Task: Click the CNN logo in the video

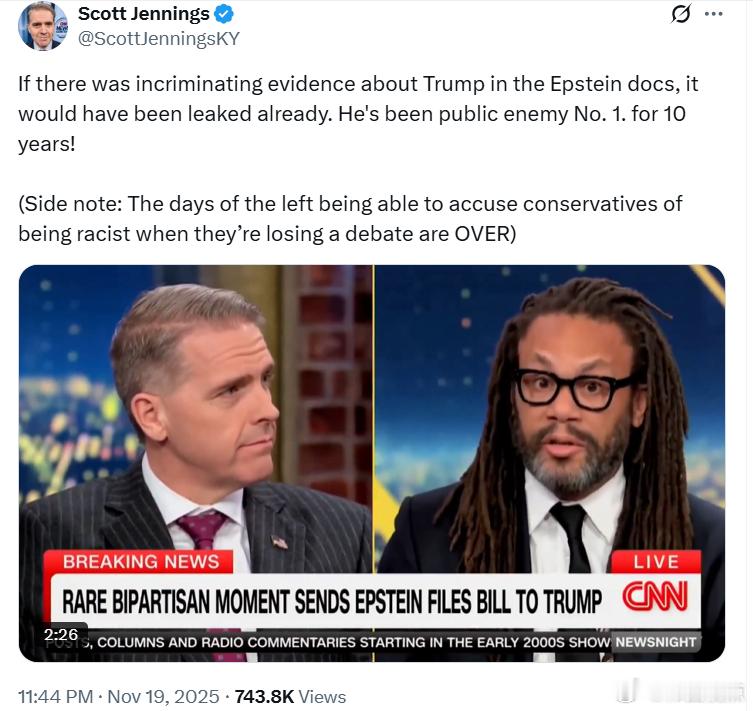Action: (656, 596)
